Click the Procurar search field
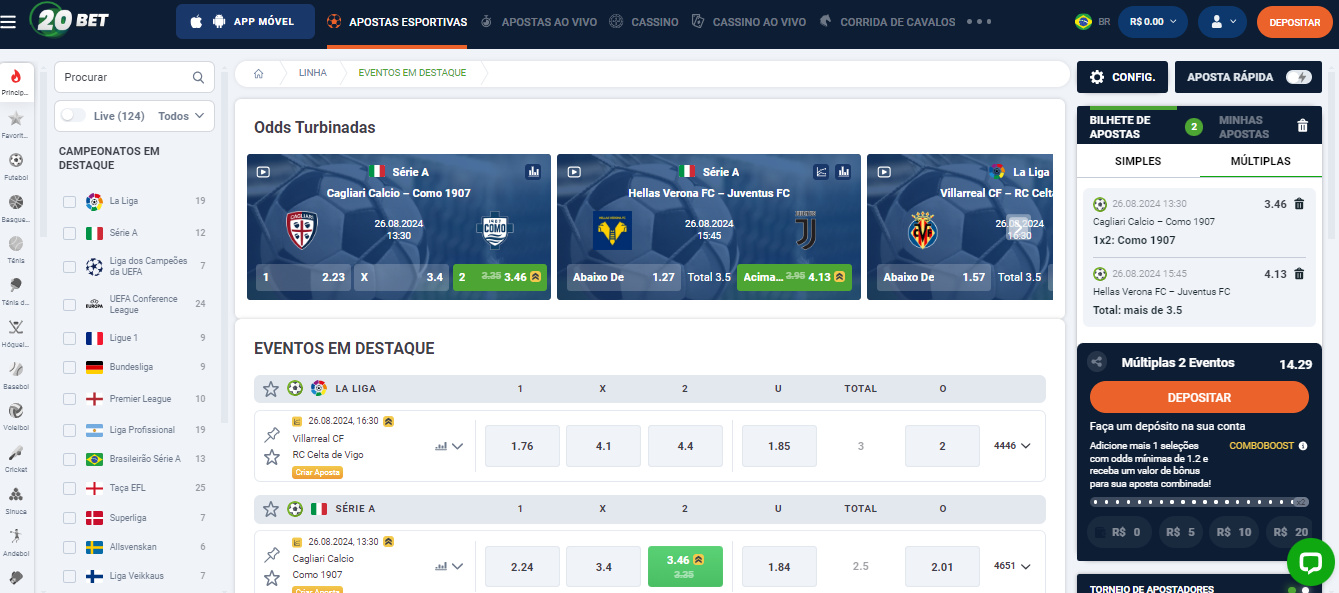The height and width of the screenshot is (593, 1339). pos(134,77)
